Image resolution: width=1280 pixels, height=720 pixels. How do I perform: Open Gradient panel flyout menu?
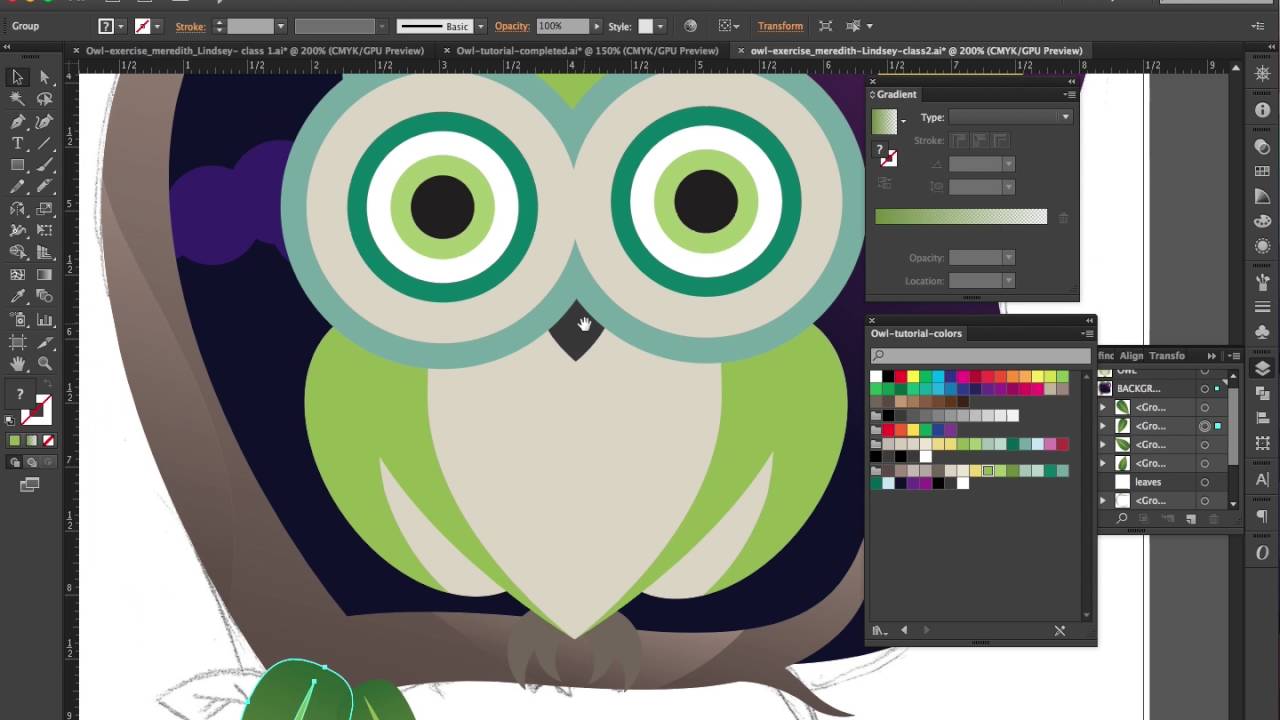click(1070, 94)
